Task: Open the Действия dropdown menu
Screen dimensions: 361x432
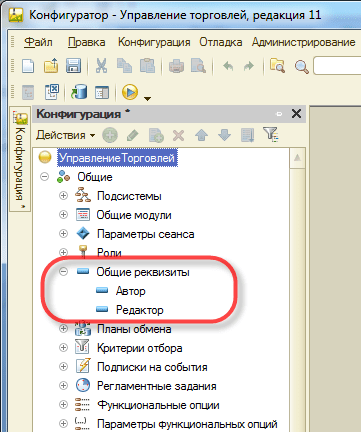Action: tap(65, 135)
